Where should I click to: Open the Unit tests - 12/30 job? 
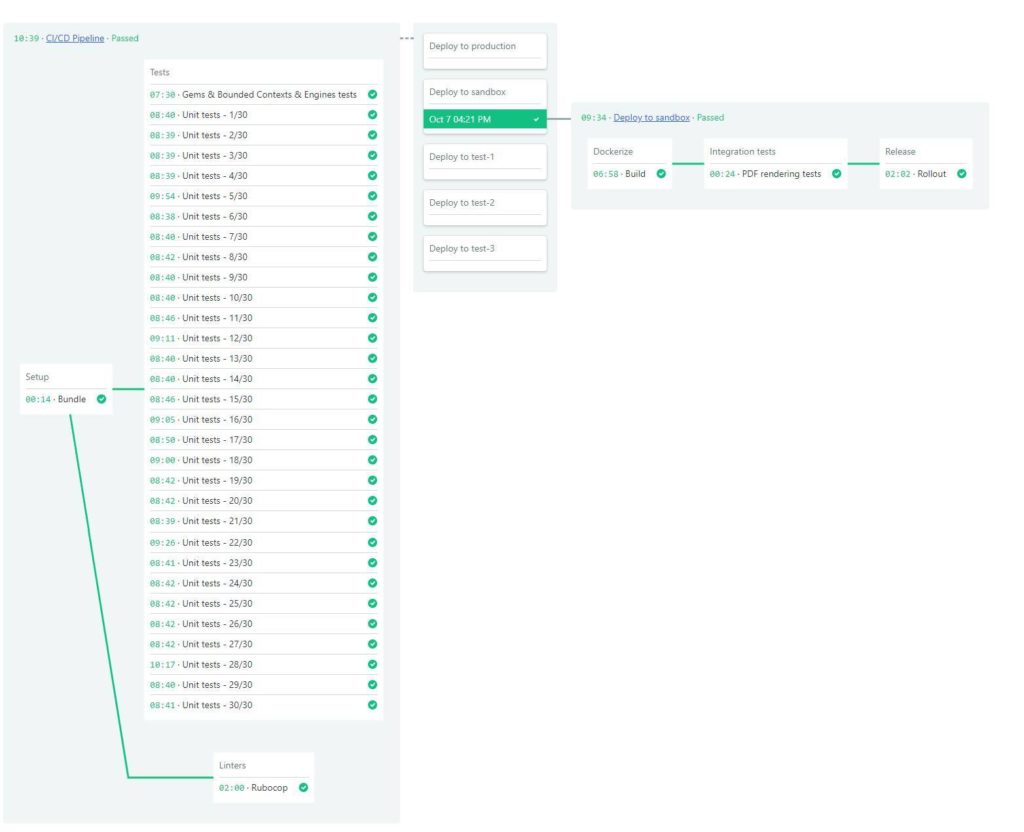click(x=217, y=338)
